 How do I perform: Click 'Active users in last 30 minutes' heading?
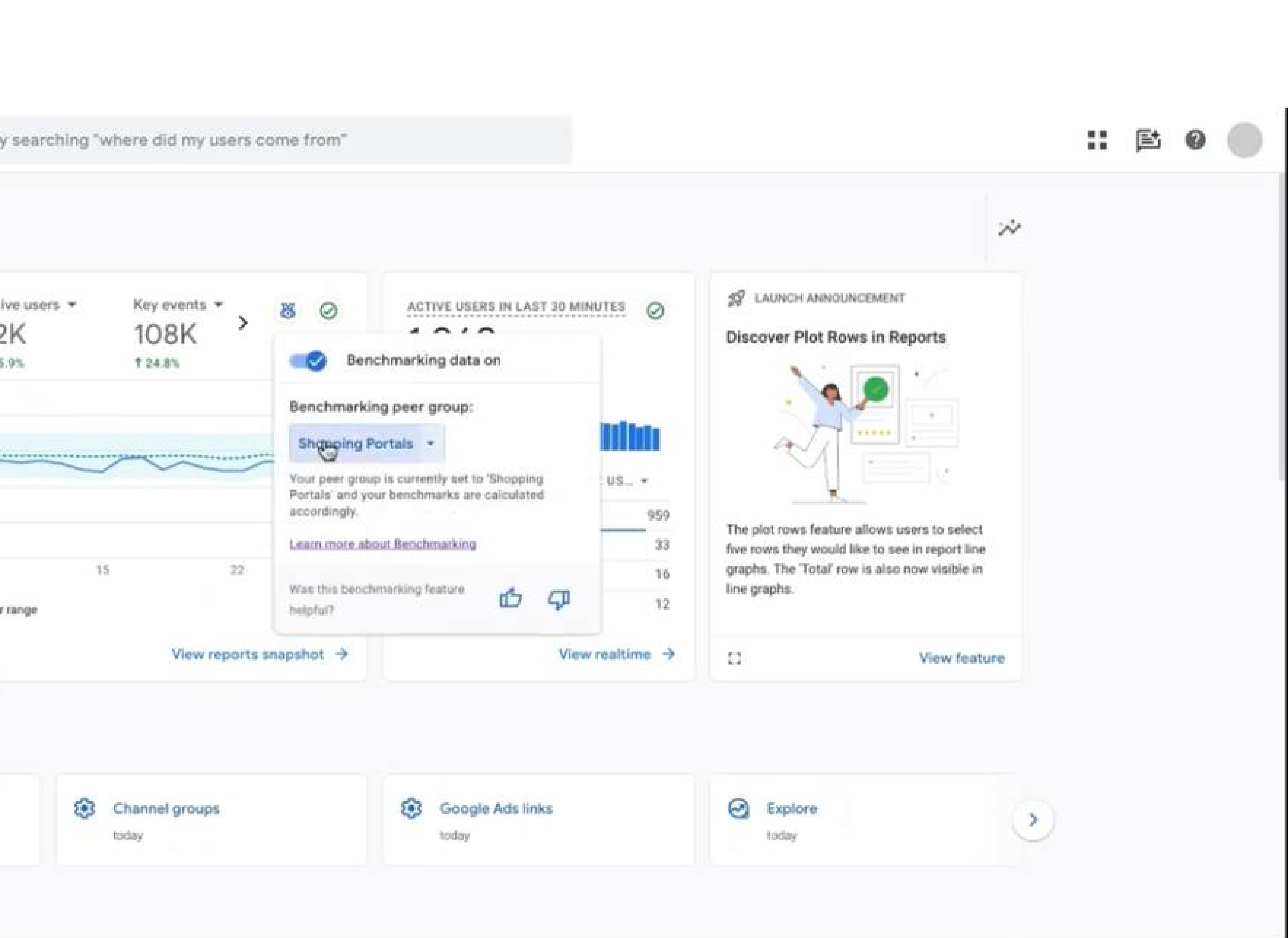[516, 307]
